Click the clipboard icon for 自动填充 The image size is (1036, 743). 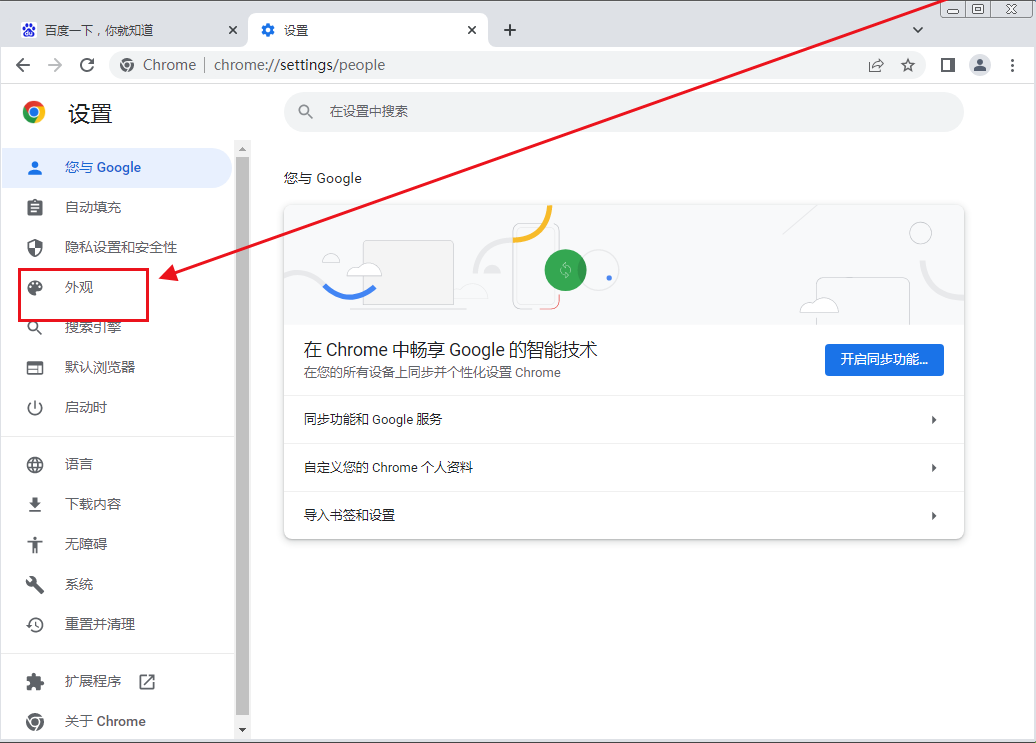pos(35,207)
